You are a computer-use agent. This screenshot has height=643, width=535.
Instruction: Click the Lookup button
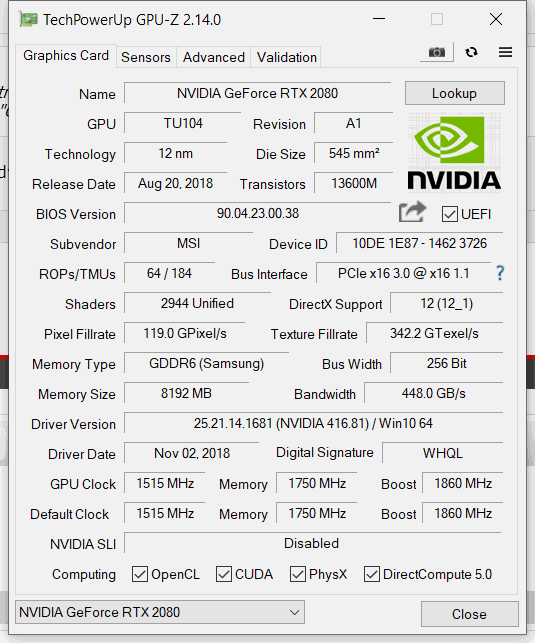click(455, 93)
